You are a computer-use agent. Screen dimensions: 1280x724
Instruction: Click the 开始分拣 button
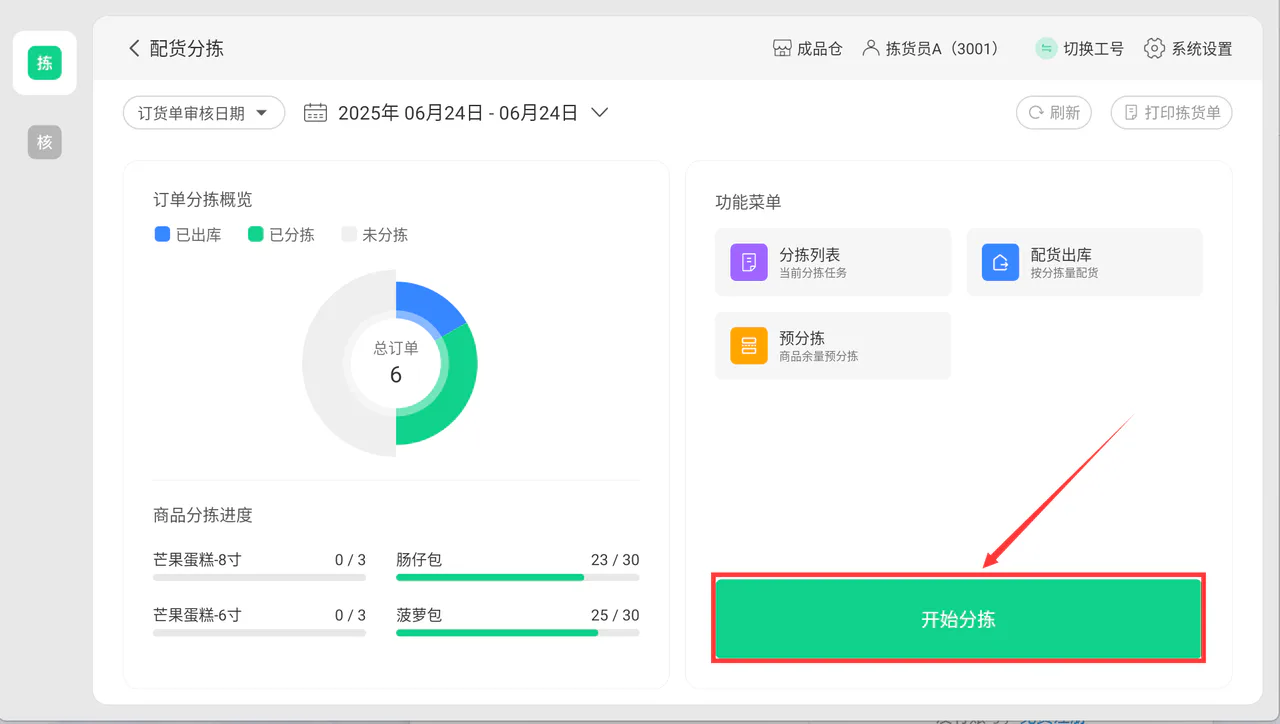pyautogui.click(x=958, y=619)
